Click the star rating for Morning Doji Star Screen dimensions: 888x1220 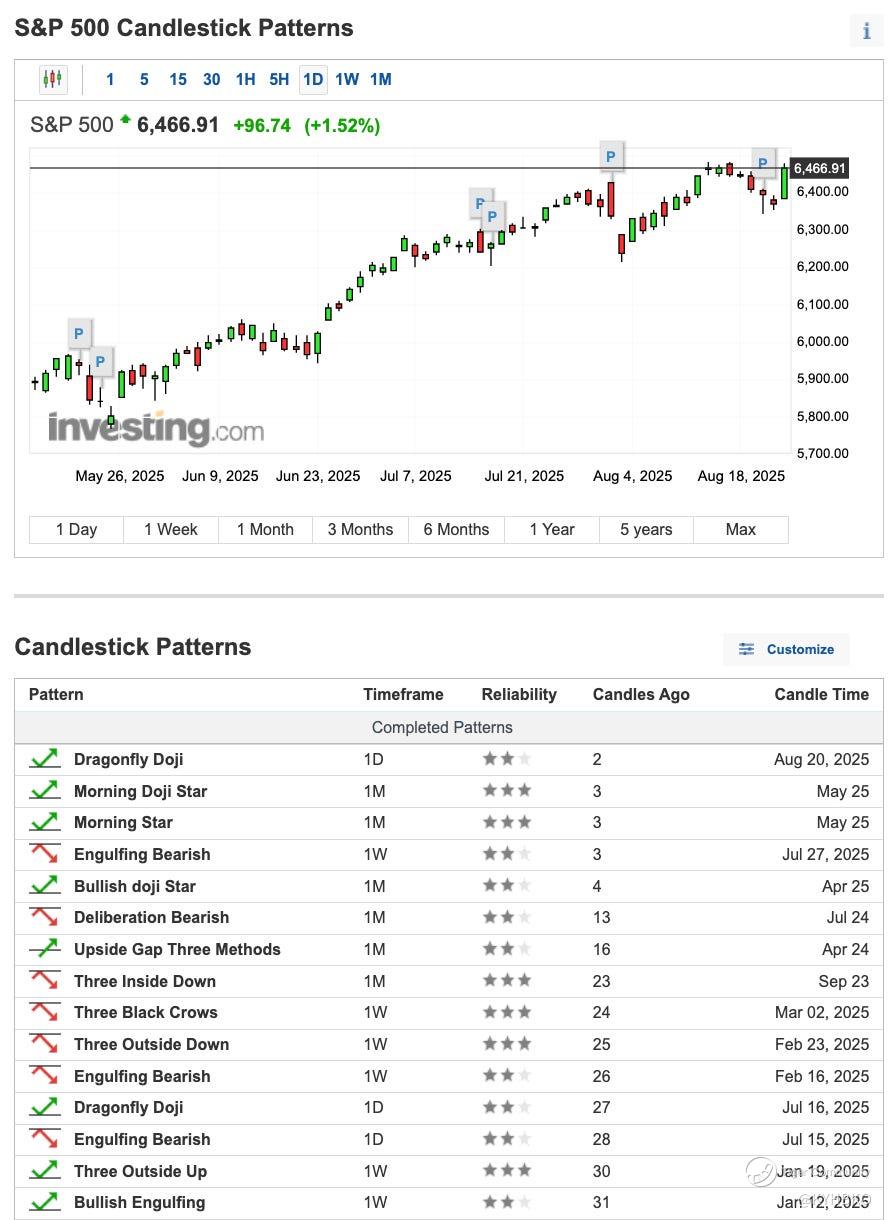[x=507, y=791]
